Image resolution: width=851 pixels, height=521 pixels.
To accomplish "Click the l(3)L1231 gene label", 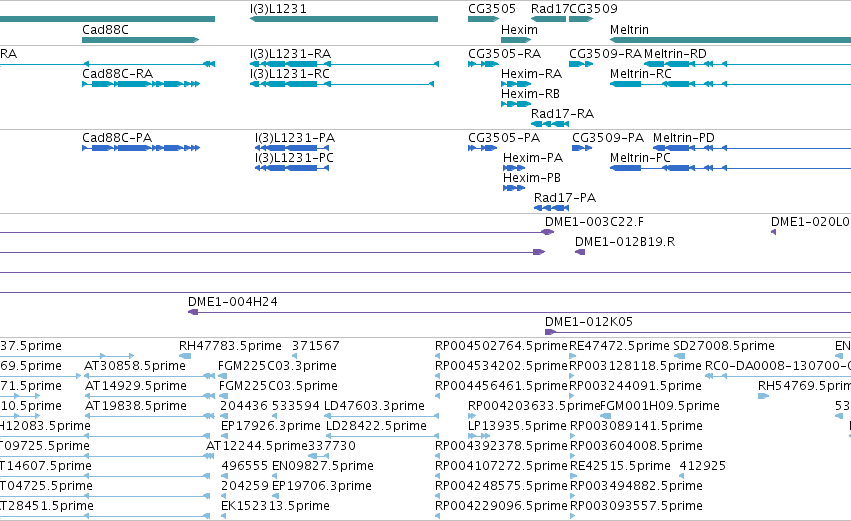I will (x=278, y=9).
